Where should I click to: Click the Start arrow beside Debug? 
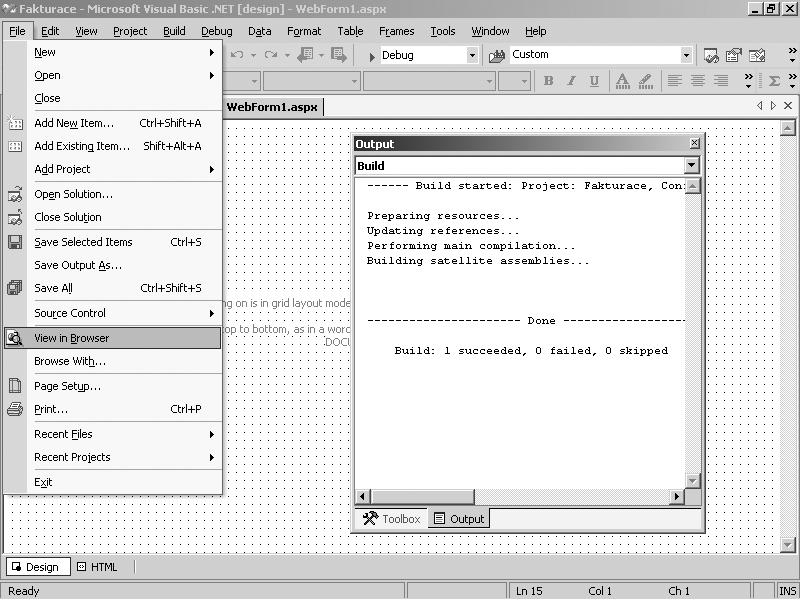[372, 56]
